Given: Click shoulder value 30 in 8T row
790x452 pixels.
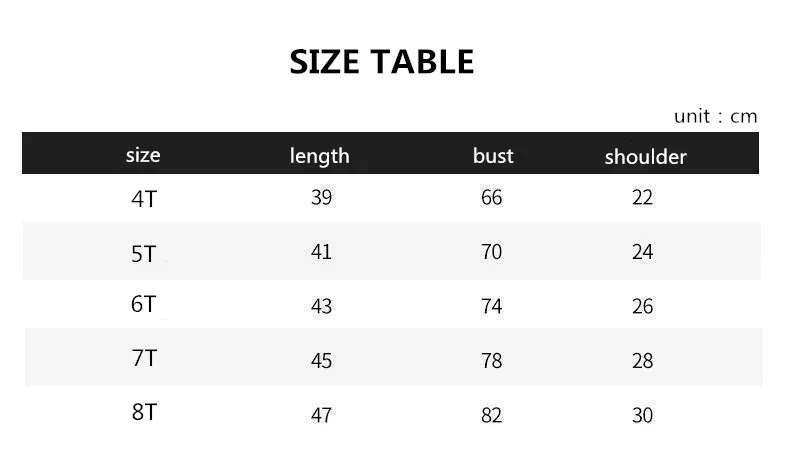Looking at the screenshot, I should point(642,415).
